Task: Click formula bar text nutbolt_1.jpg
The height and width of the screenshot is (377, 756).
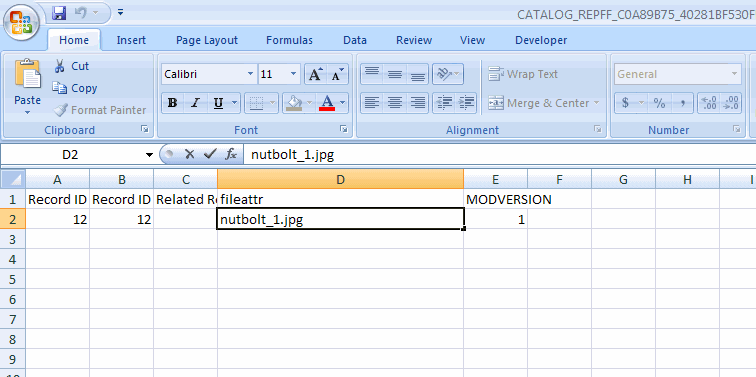Action: coord(293,155)
